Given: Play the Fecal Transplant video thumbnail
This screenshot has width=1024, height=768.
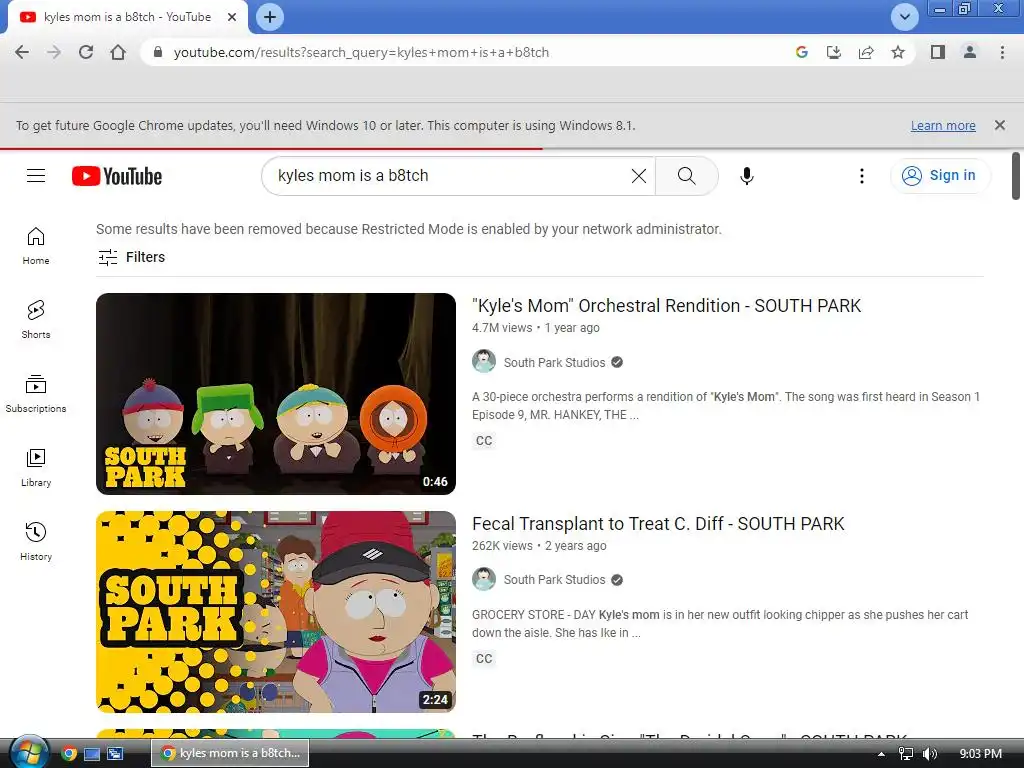Looking at the screenshot, I should pyautogui.click(x=276, y=611).
